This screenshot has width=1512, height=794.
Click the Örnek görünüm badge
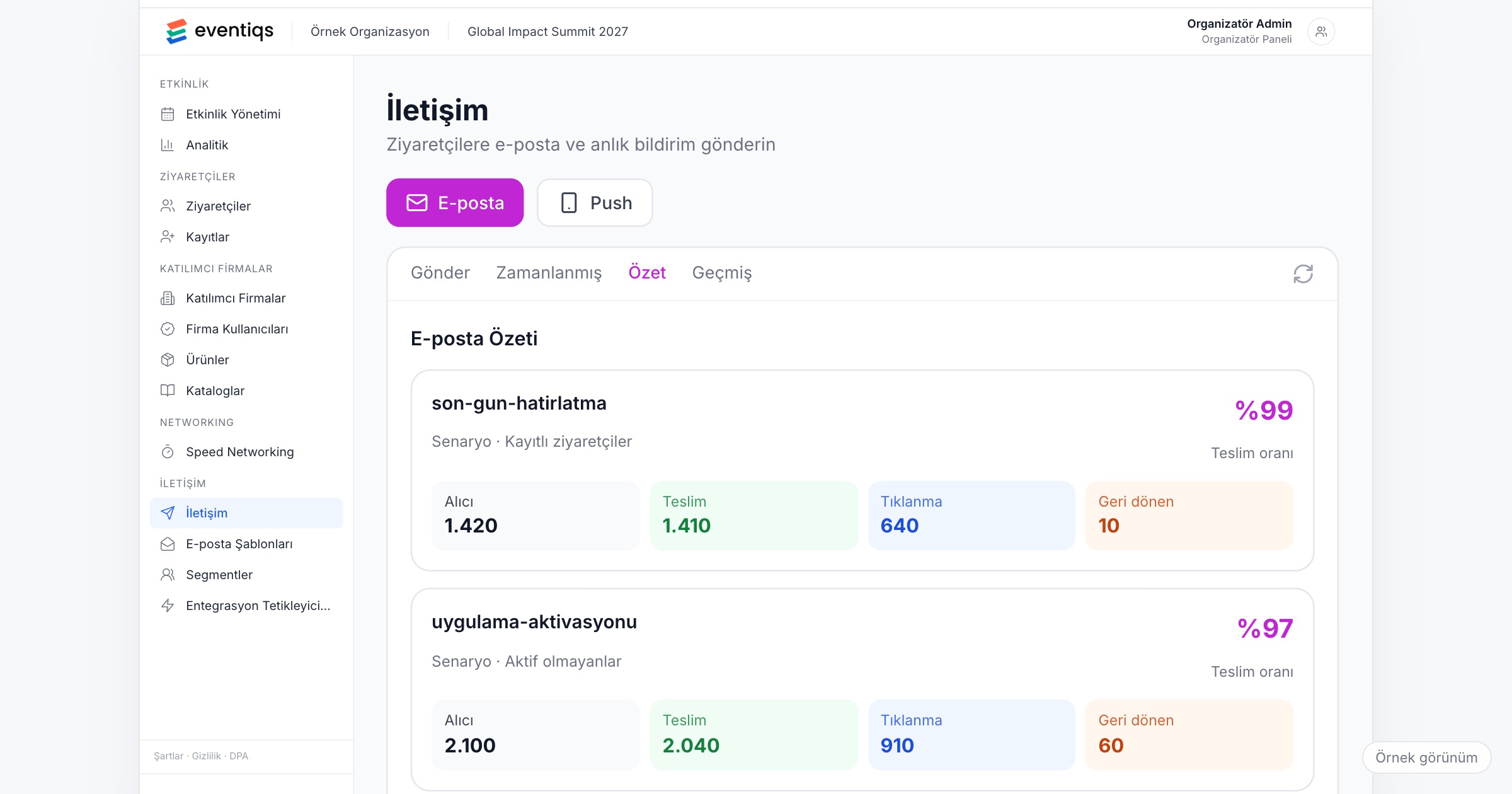pyautogui.click(x=1426, y=757)
